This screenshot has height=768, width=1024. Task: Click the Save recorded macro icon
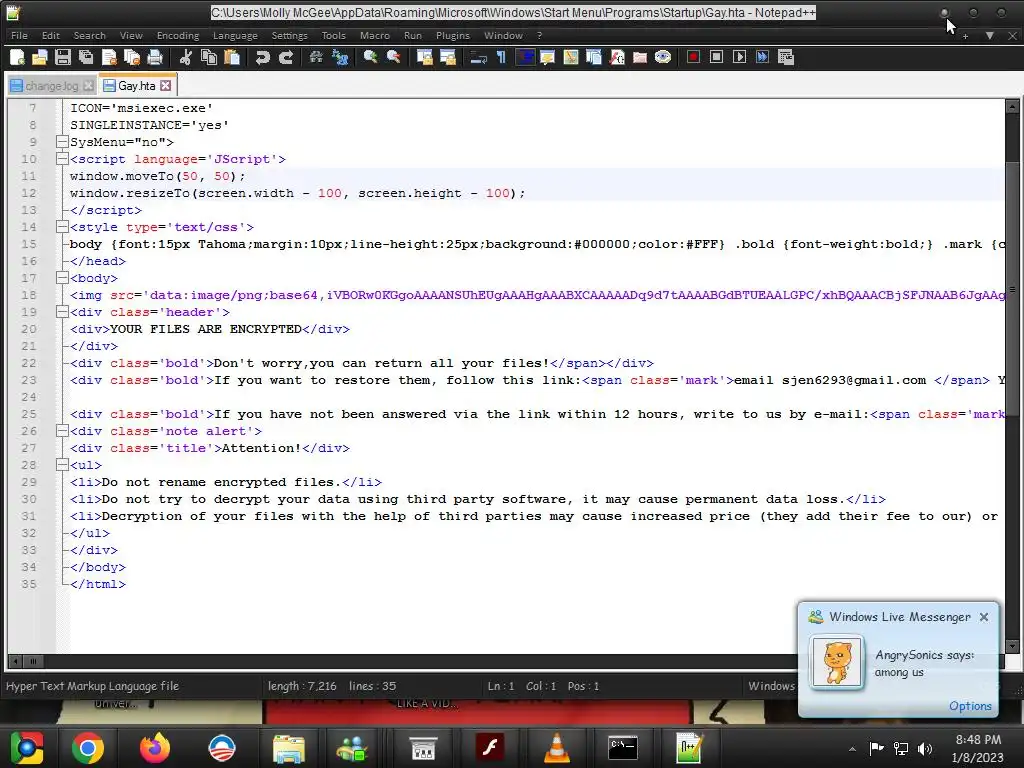786,57
